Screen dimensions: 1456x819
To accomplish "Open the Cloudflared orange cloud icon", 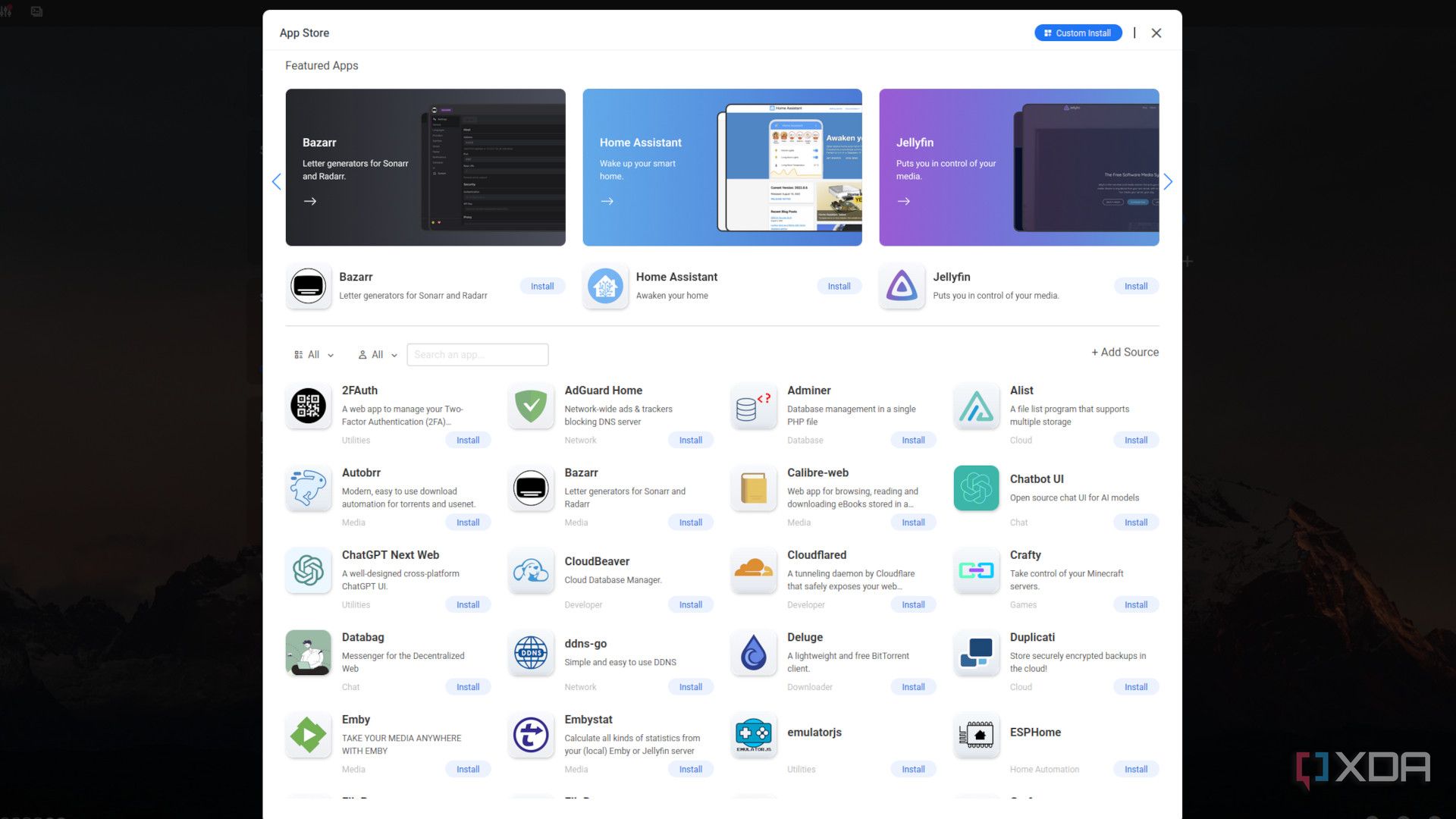I will (753, 571).
